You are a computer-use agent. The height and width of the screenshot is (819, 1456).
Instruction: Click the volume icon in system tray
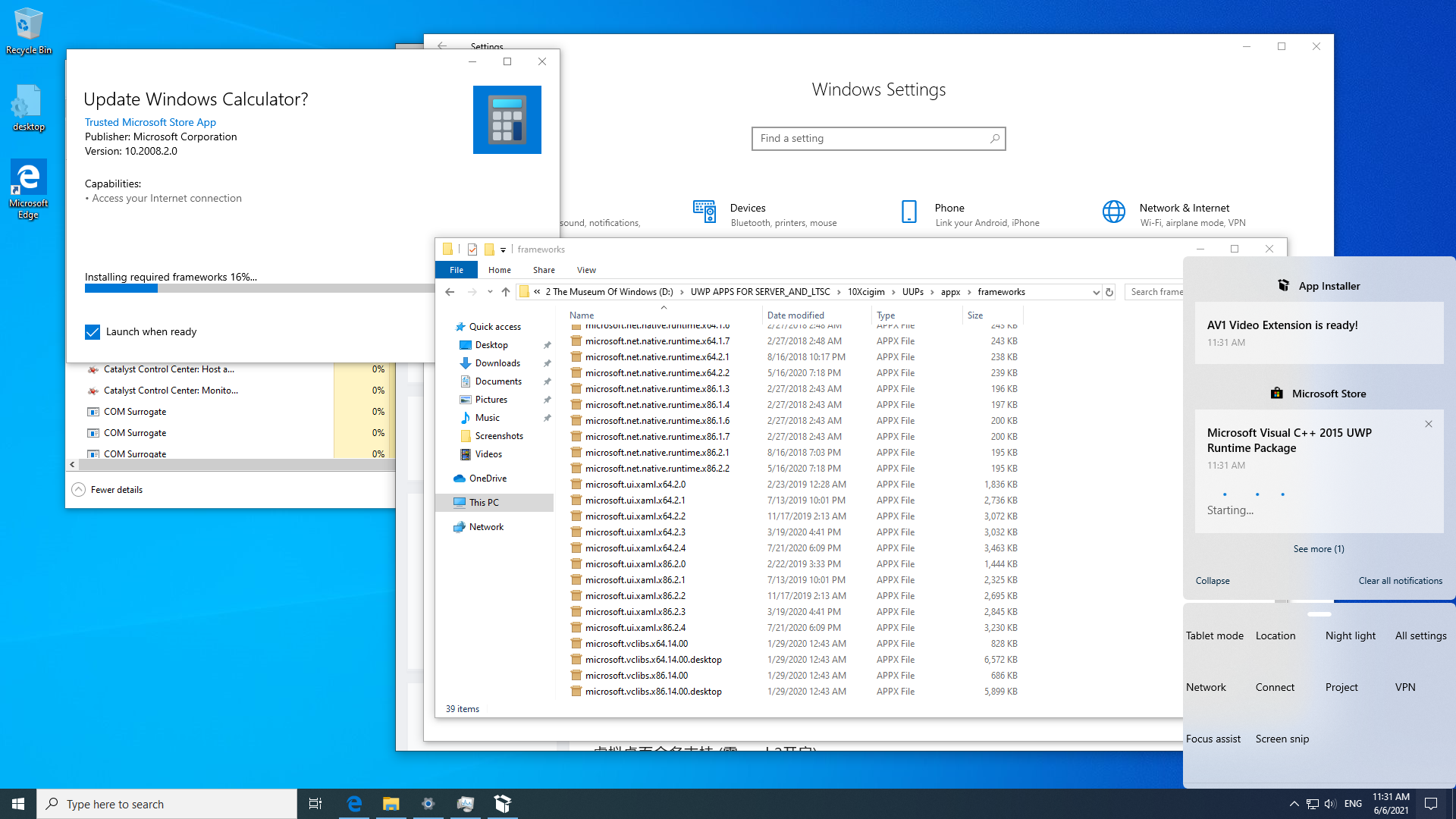pos(1330,804)
